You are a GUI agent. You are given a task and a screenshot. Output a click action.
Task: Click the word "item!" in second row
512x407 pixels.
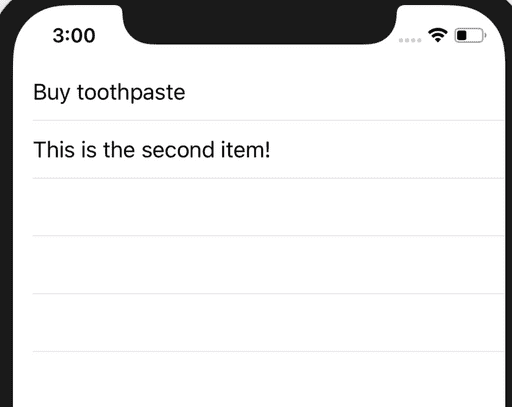245,150
